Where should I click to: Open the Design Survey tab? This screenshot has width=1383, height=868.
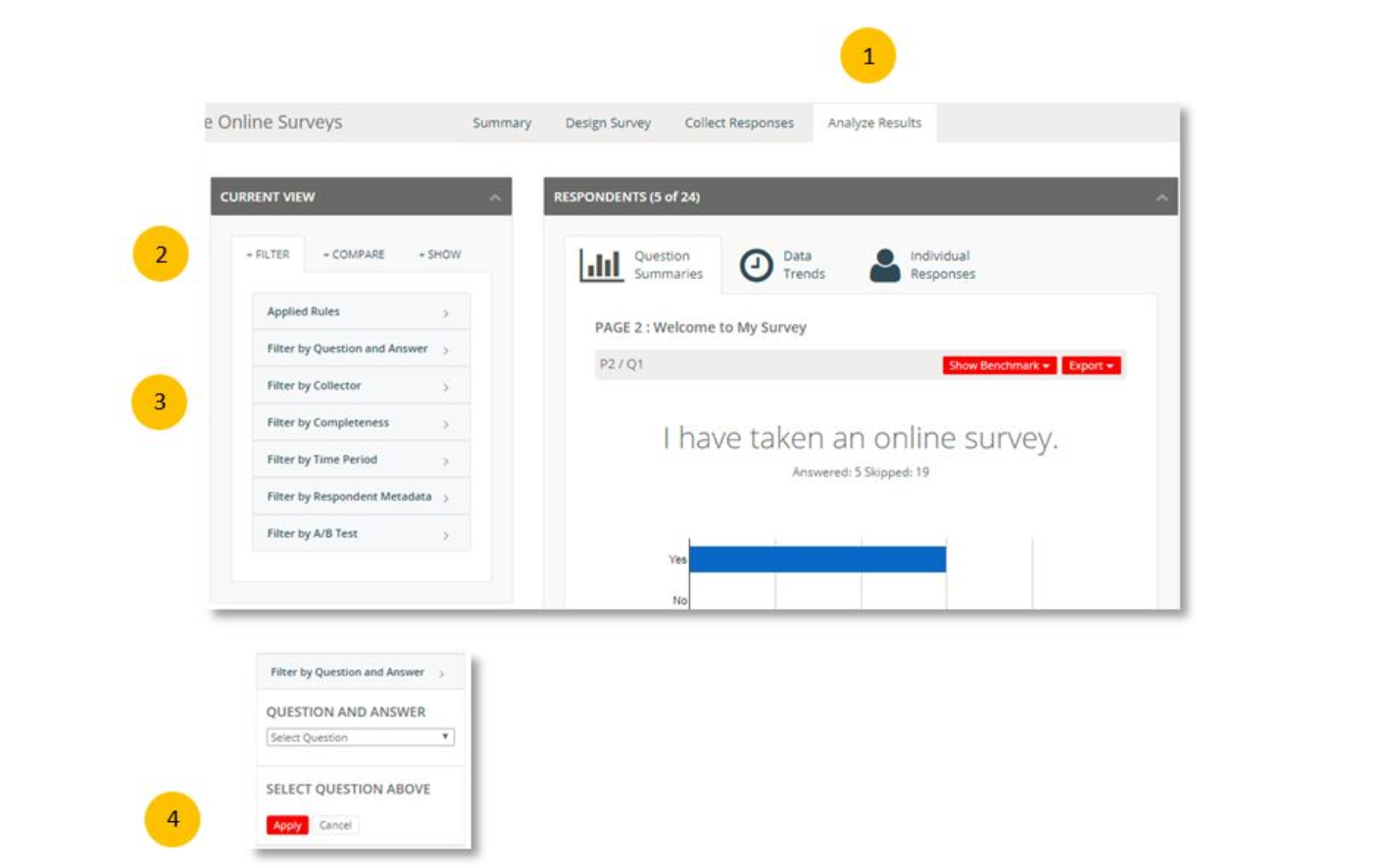[x=608, y=123]
